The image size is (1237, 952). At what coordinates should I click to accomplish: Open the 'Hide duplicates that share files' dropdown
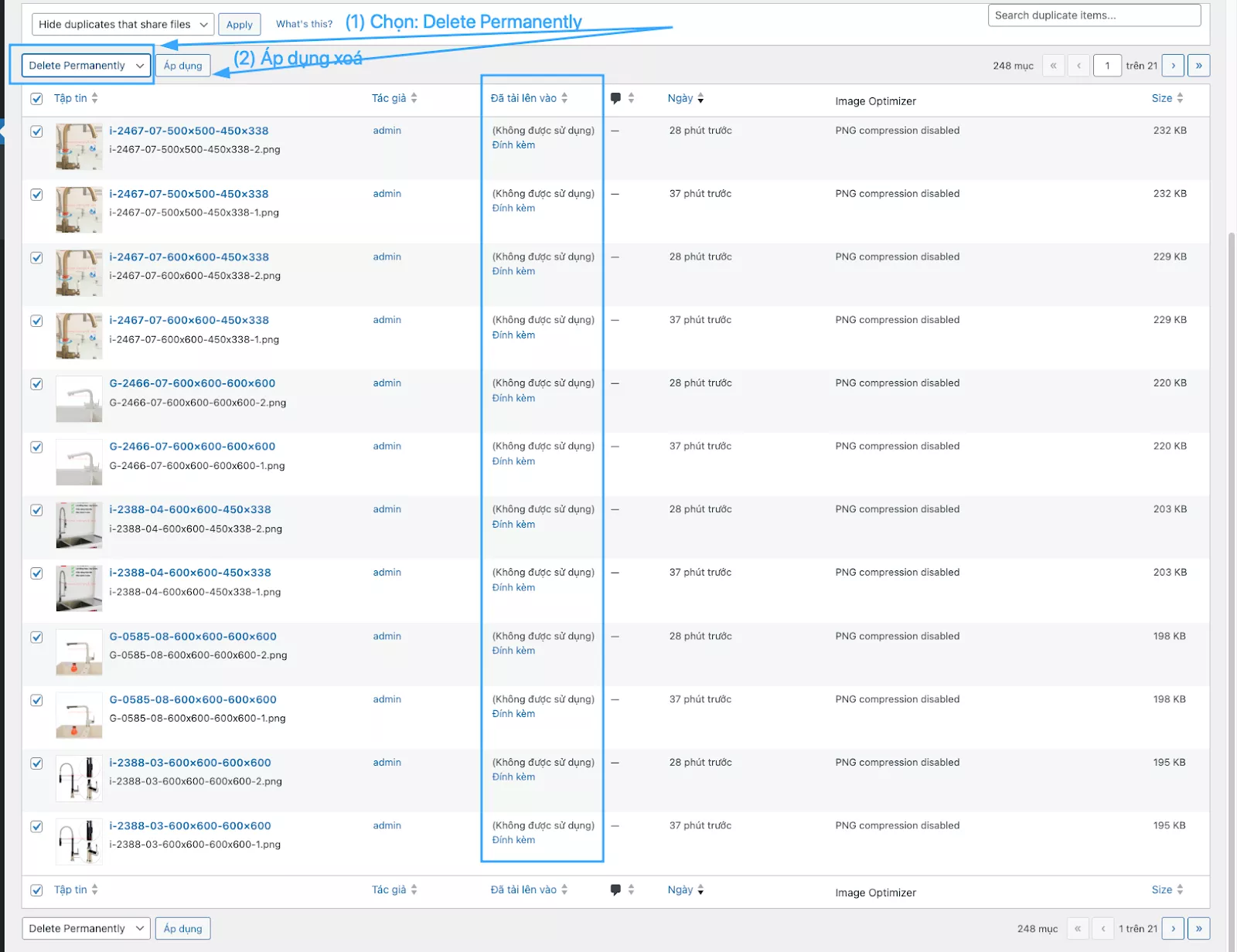click(121, 24)
